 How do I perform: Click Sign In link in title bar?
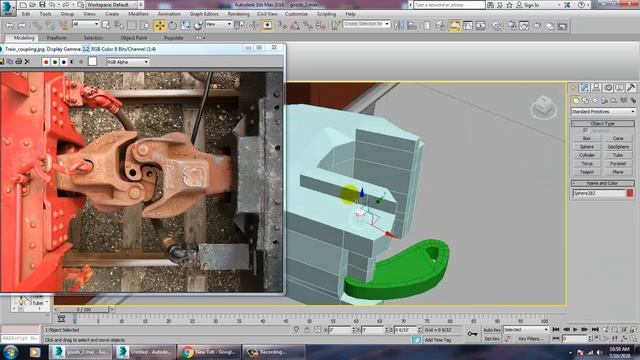pyautogui.click(x=531, y=5)
